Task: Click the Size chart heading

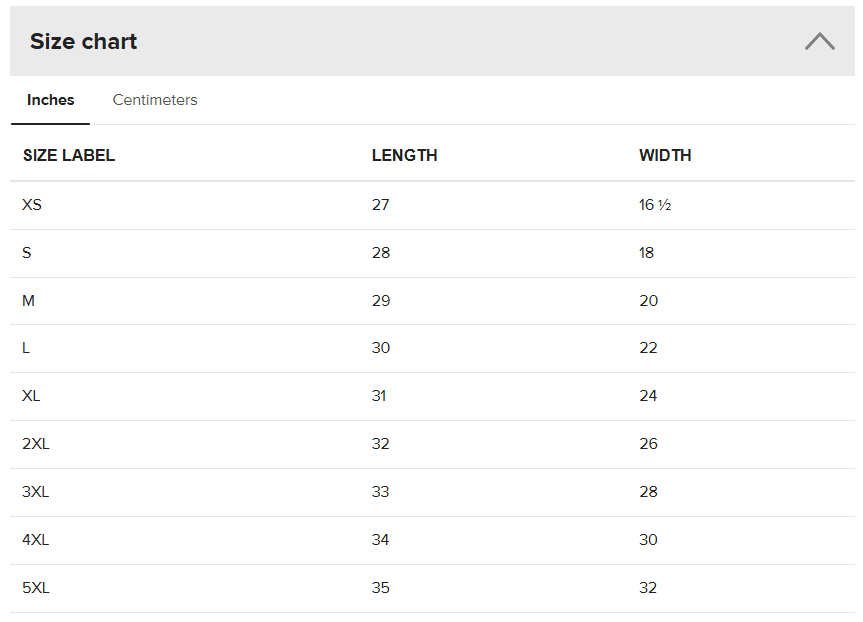Action: [84, 41]
